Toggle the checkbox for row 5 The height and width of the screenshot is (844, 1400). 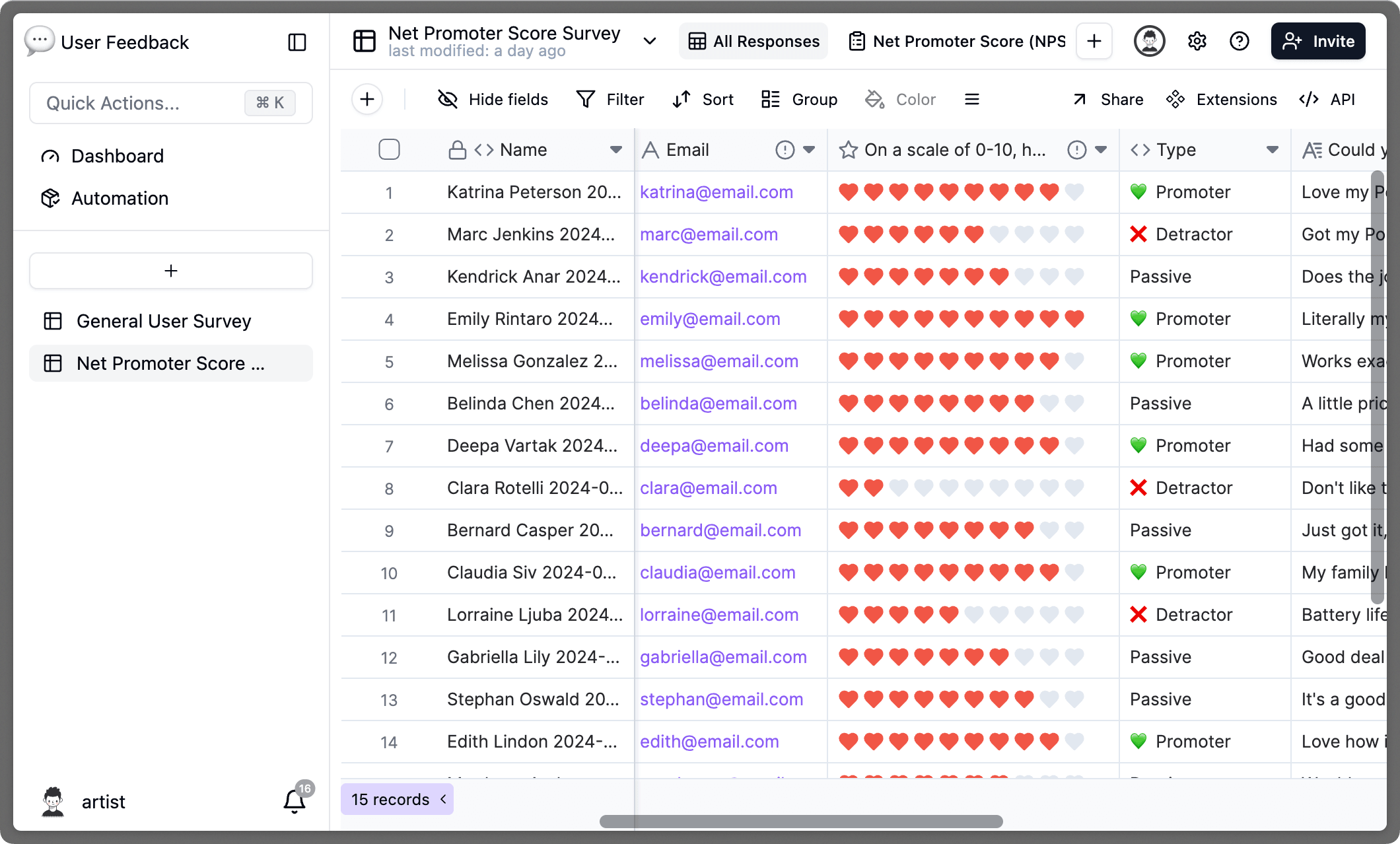(x=390, y=360)
